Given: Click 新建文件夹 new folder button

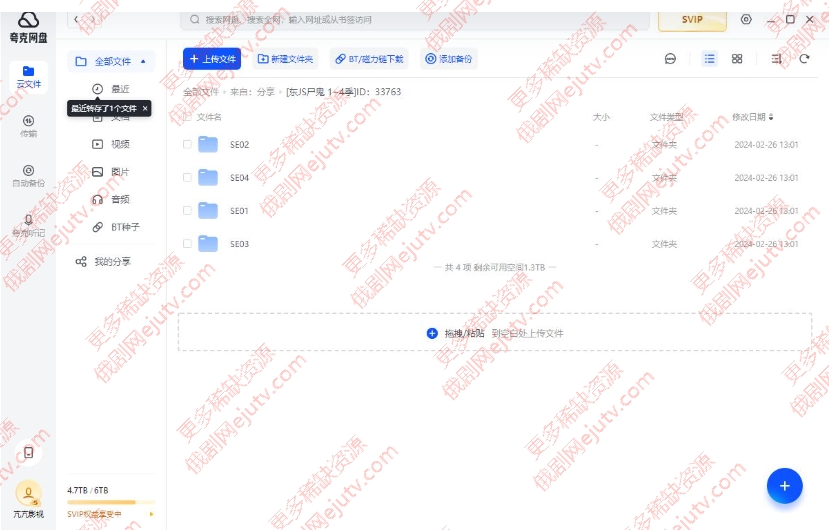Looking at the screenshot, I should (285, 59).
